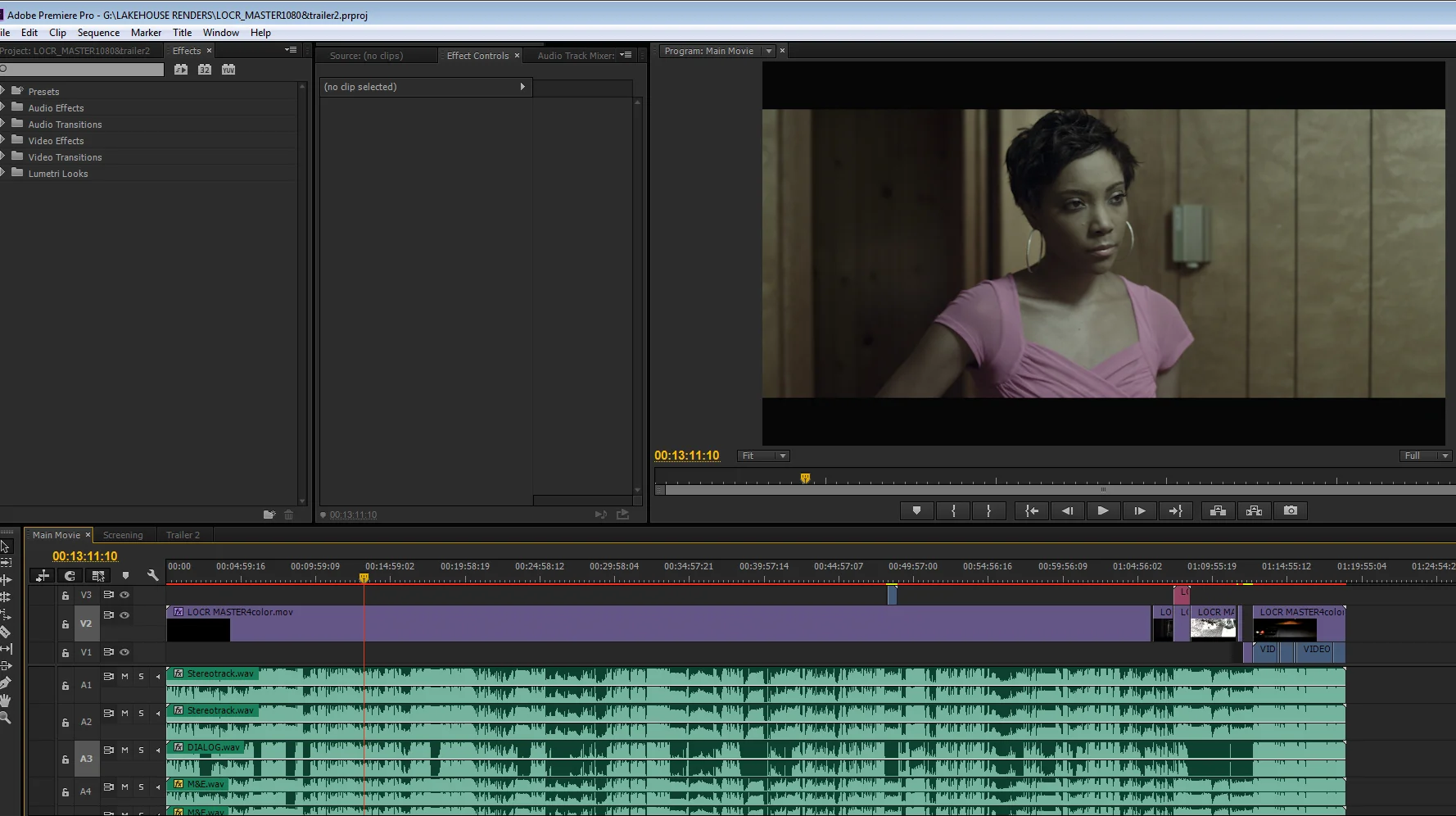
Task: Open Program Main Movie sequence dropdown
Action: click(768, 51)
